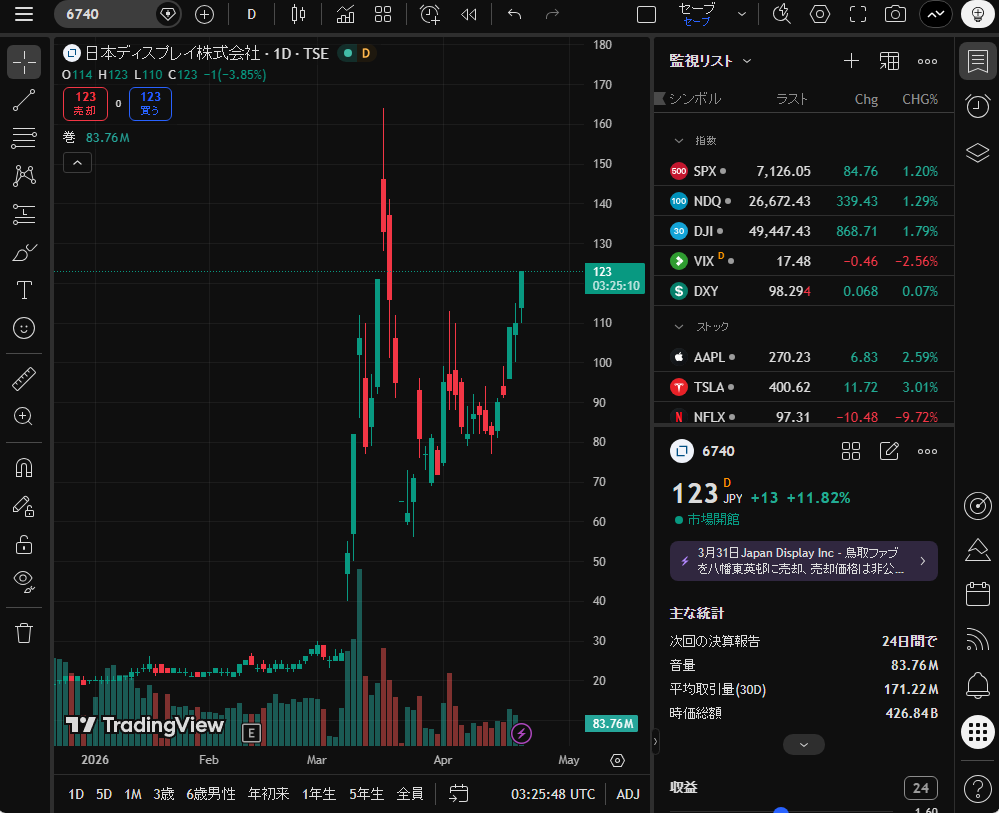Open watchlist advanced view table icon
Image resolution: width=999 pixels, height=813 pixels.
(x=889, y=61)
